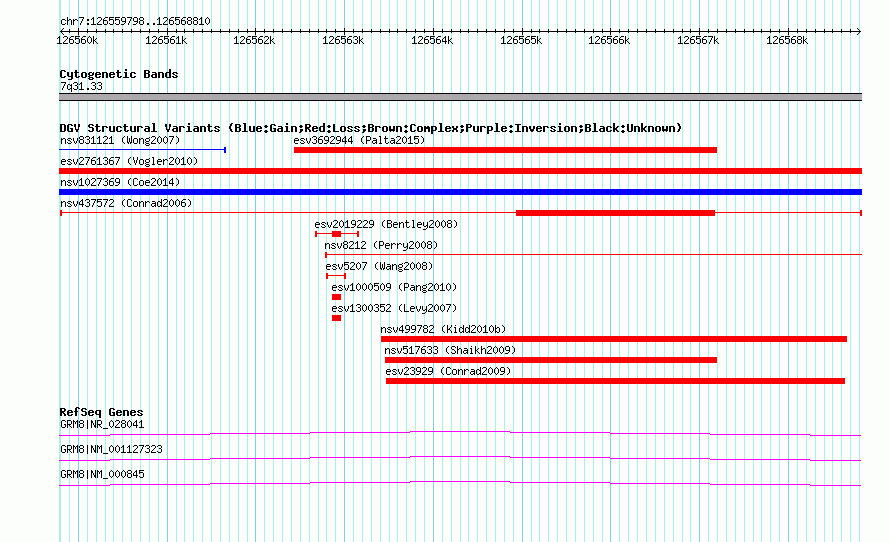
Task: Select the Cytogenetic Bands track title
Action: click(x=119, y=74)
